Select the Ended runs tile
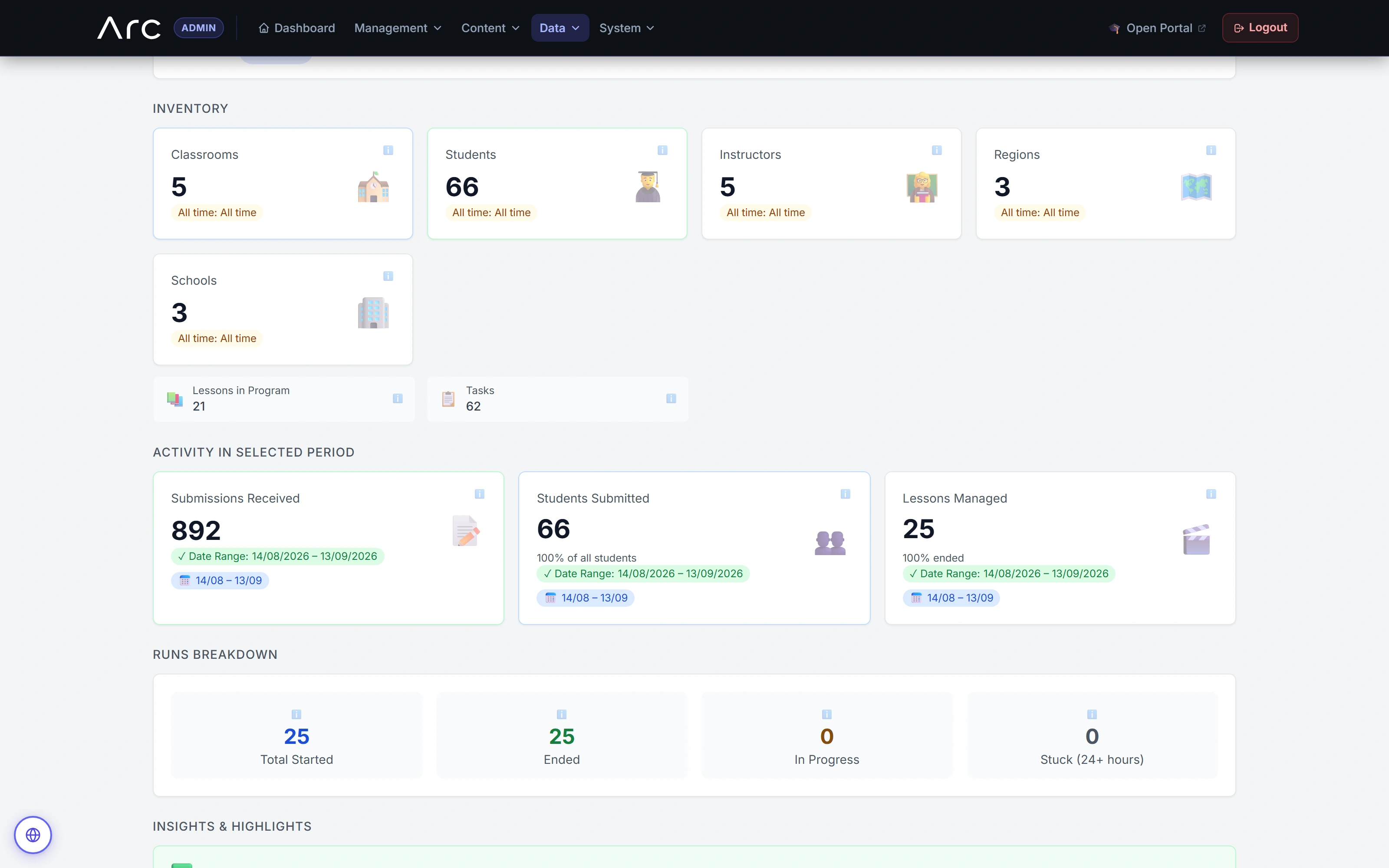1389x868 pixels. coord(562,735)
